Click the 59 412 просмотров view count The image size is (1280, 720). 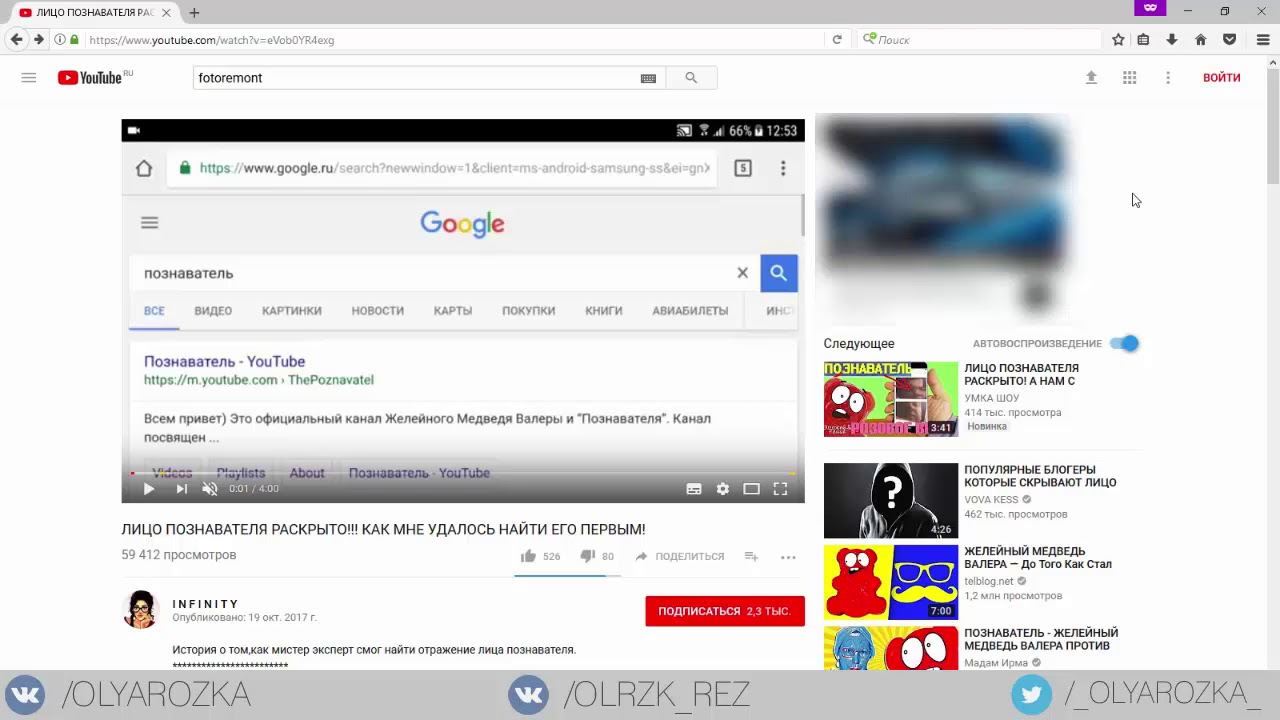(179, 555)
